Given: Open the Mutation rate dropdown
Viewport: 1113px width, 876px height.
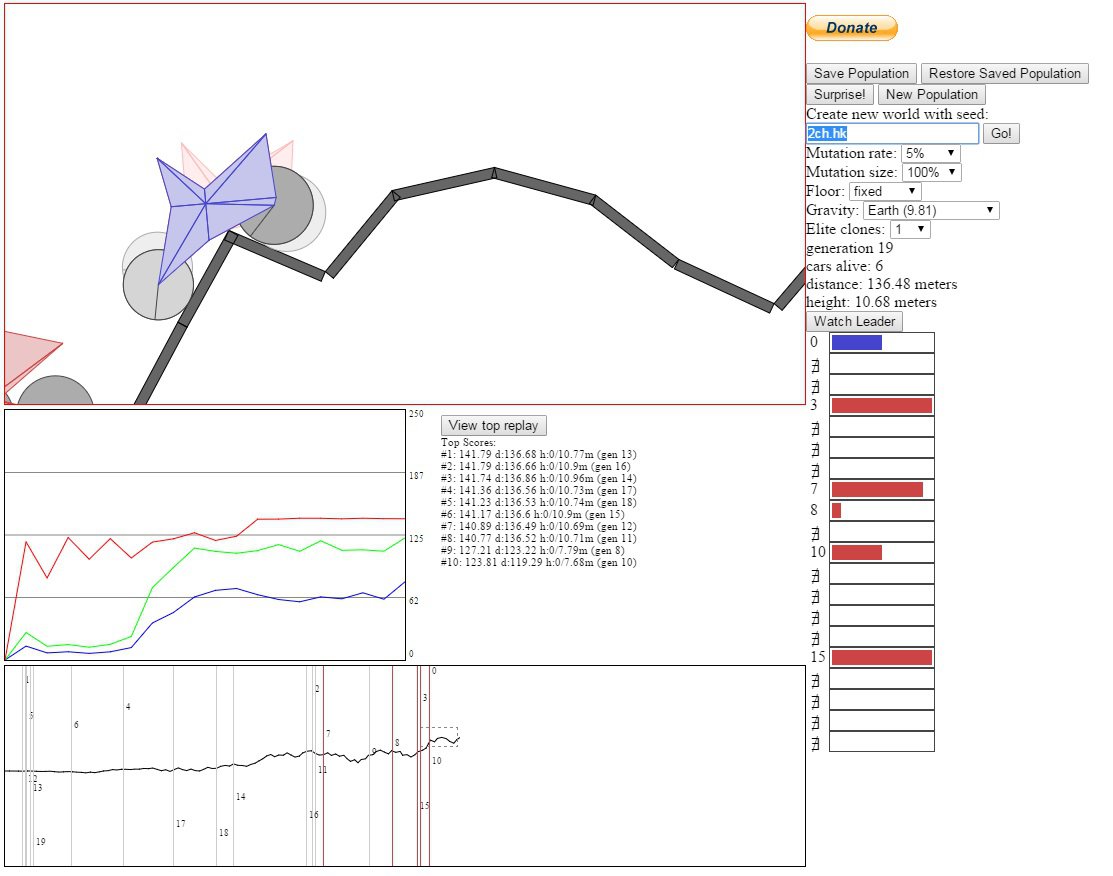Looking at the screenshot, I should pyautogui.click(x=931, y=153).
